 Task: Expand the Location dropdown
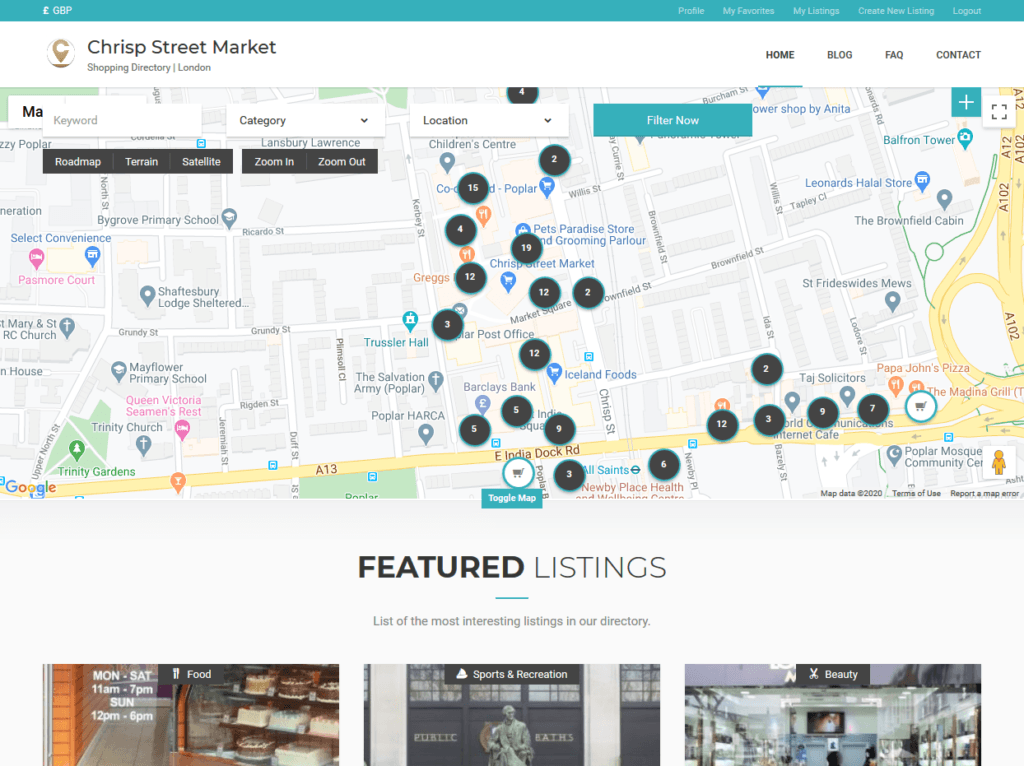[x=488, y=120]
